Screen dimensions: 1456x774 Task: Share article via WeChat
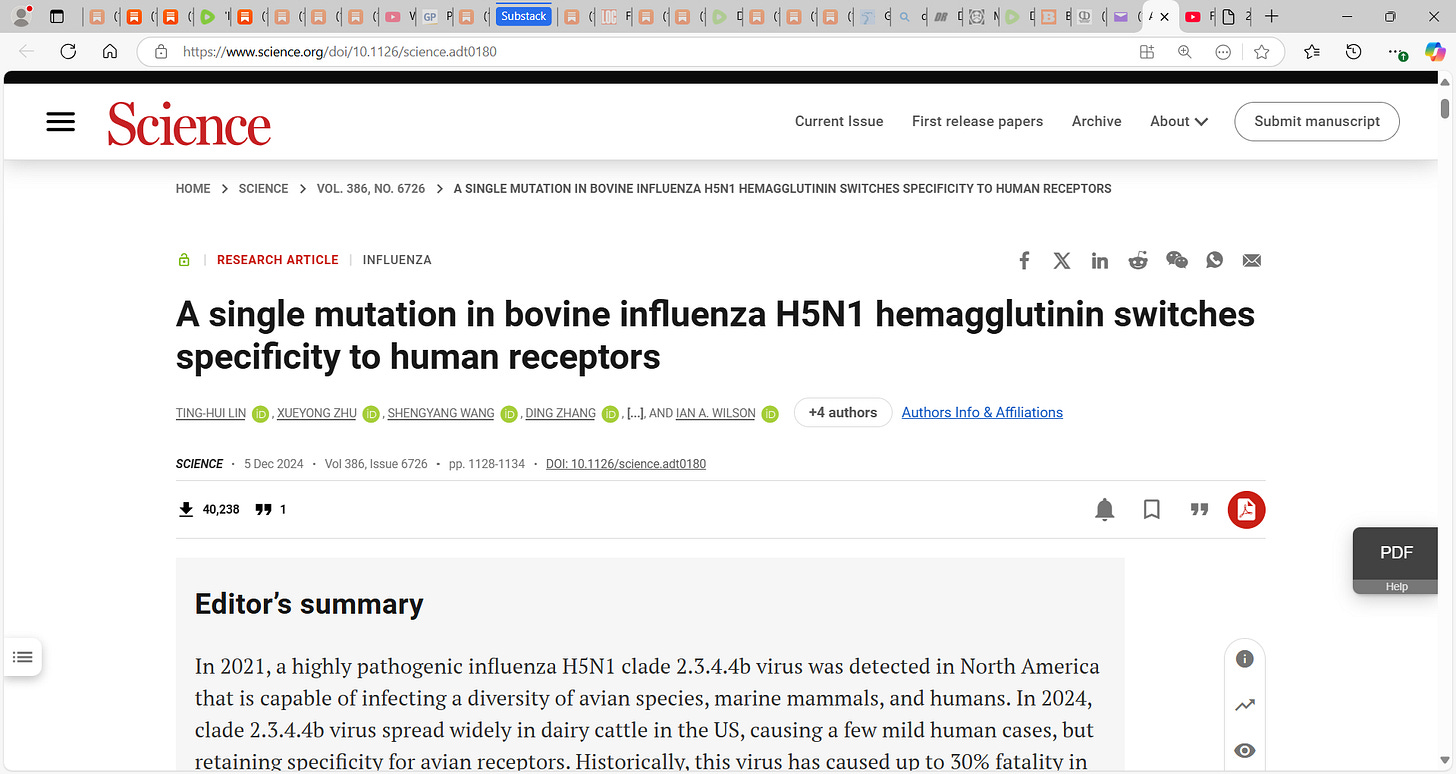pos(1177,260)
